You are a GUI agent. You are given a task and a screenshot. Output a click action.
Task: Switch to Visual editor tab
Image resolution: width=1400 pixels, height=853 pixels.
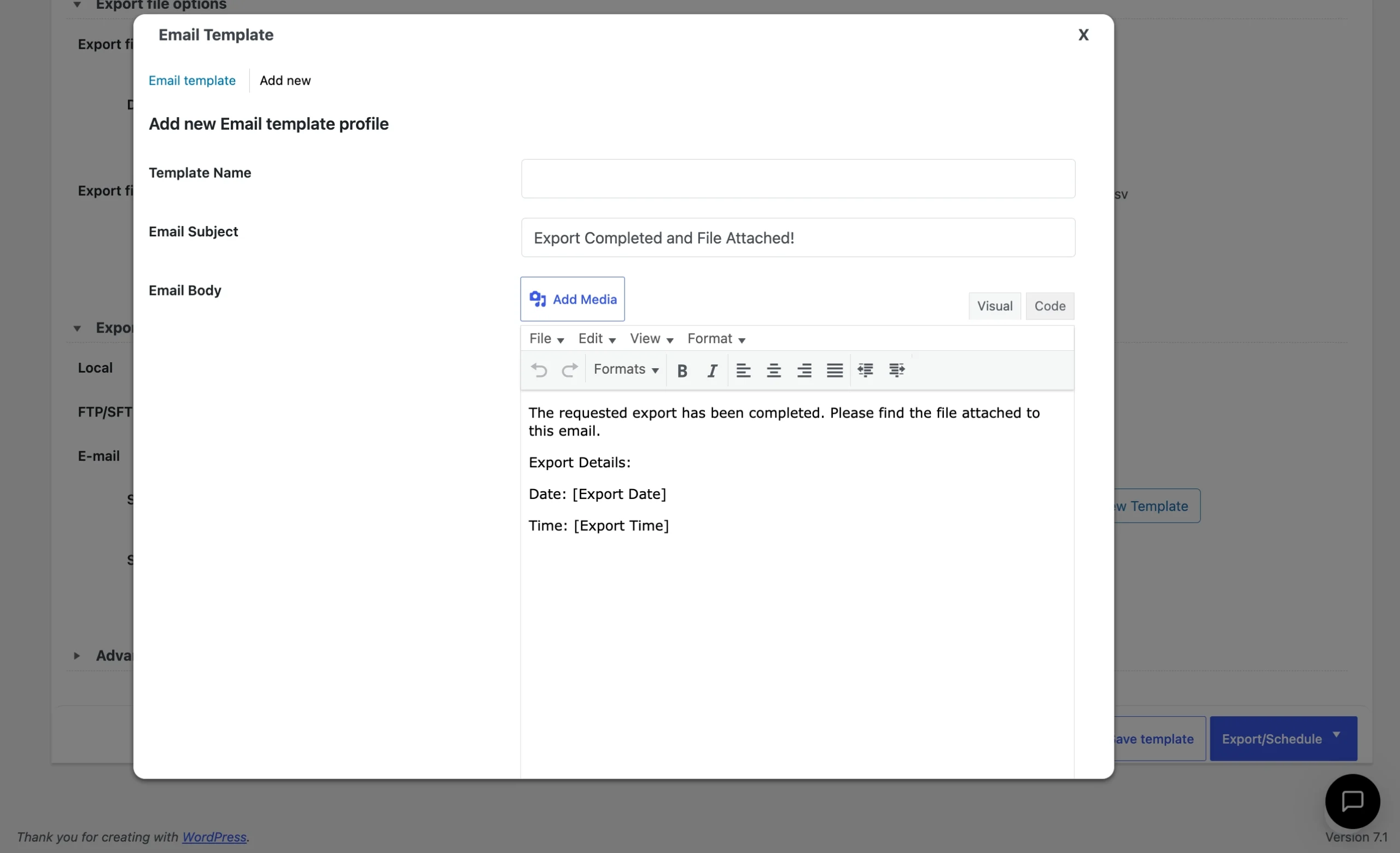point(994,306)
